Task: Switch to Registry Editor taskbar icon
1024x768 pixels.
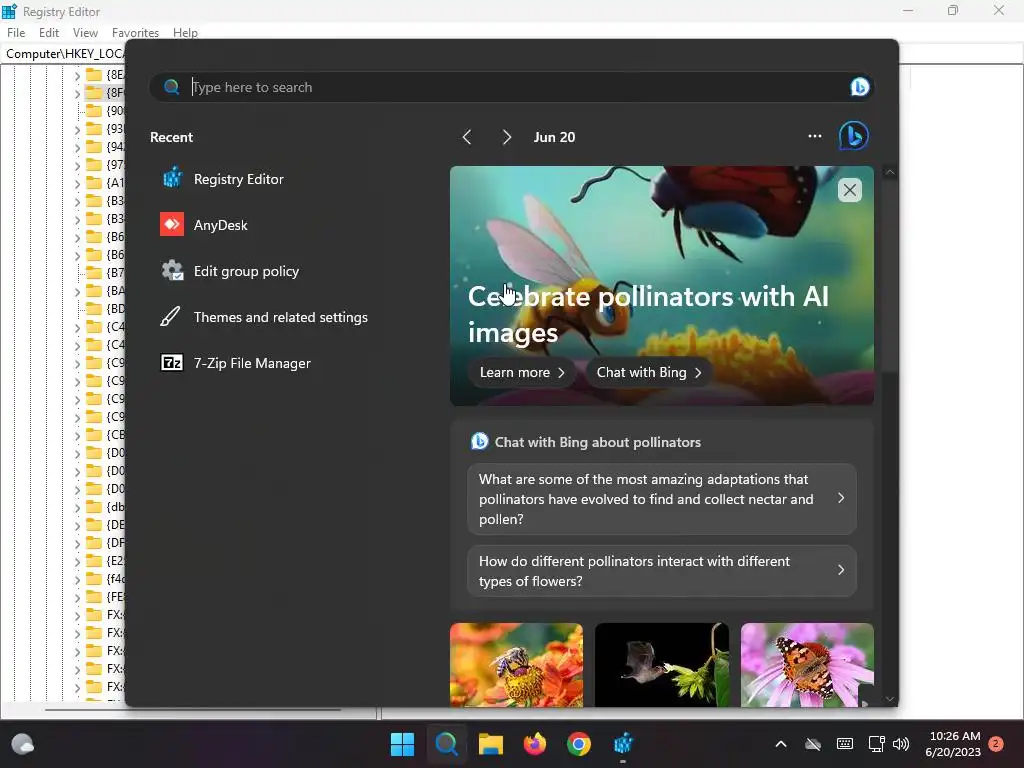Action: point(623,744)
